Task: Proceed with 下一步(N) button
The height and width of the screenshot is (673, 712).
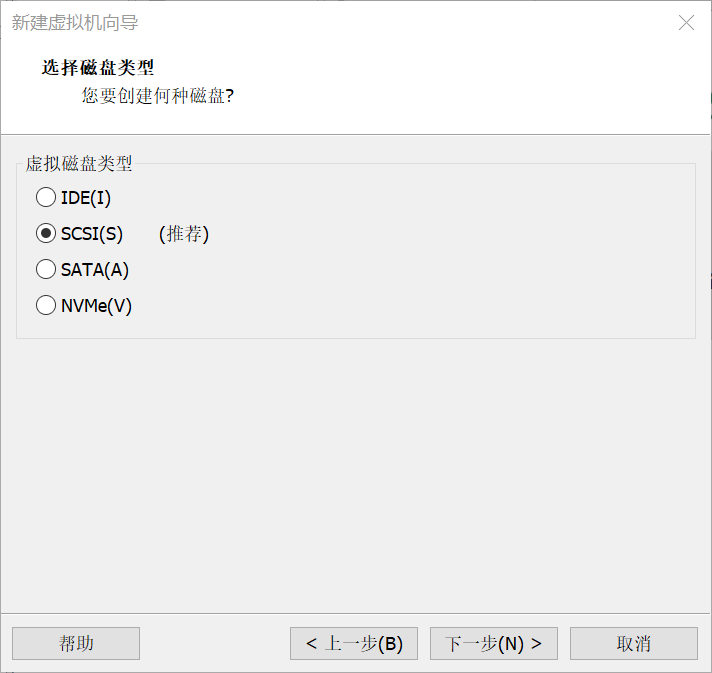Action: (x=494, y=643)
